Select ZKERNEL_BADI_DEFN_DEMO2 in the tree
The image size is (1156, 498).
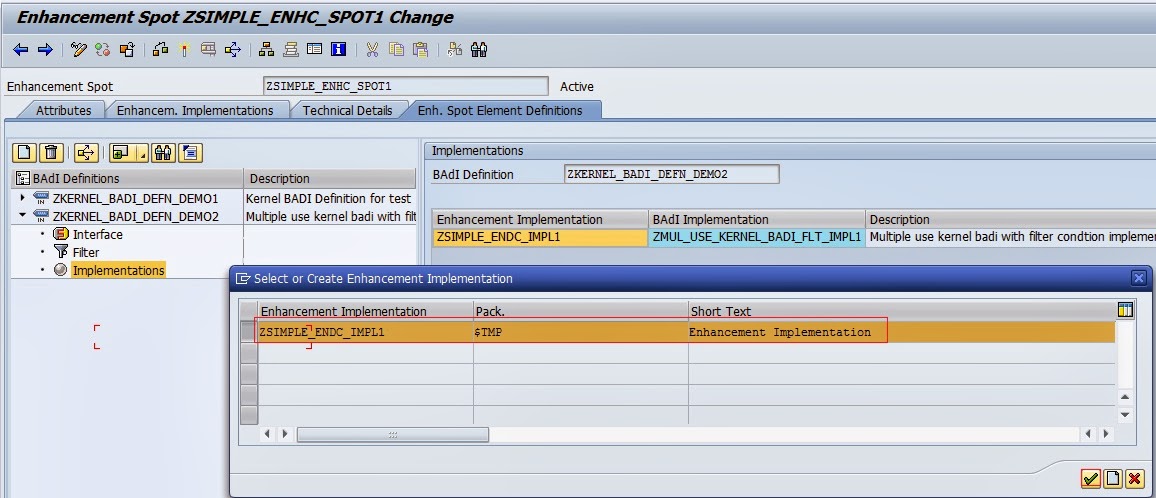click(x=136, y=216)
